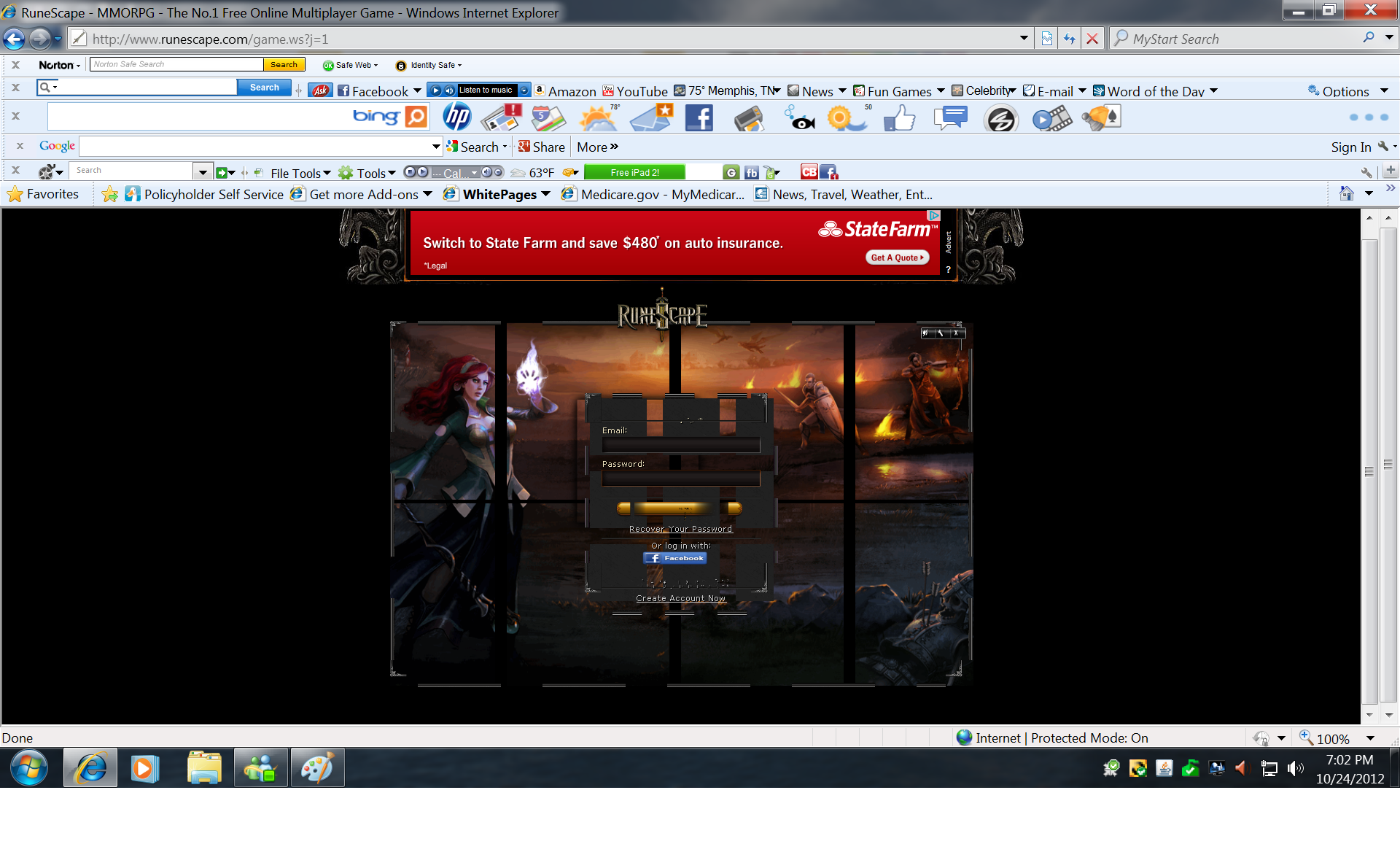Click the Norton Search yellow button
This screenshot has width=1400, height=844.
point(284,64)
